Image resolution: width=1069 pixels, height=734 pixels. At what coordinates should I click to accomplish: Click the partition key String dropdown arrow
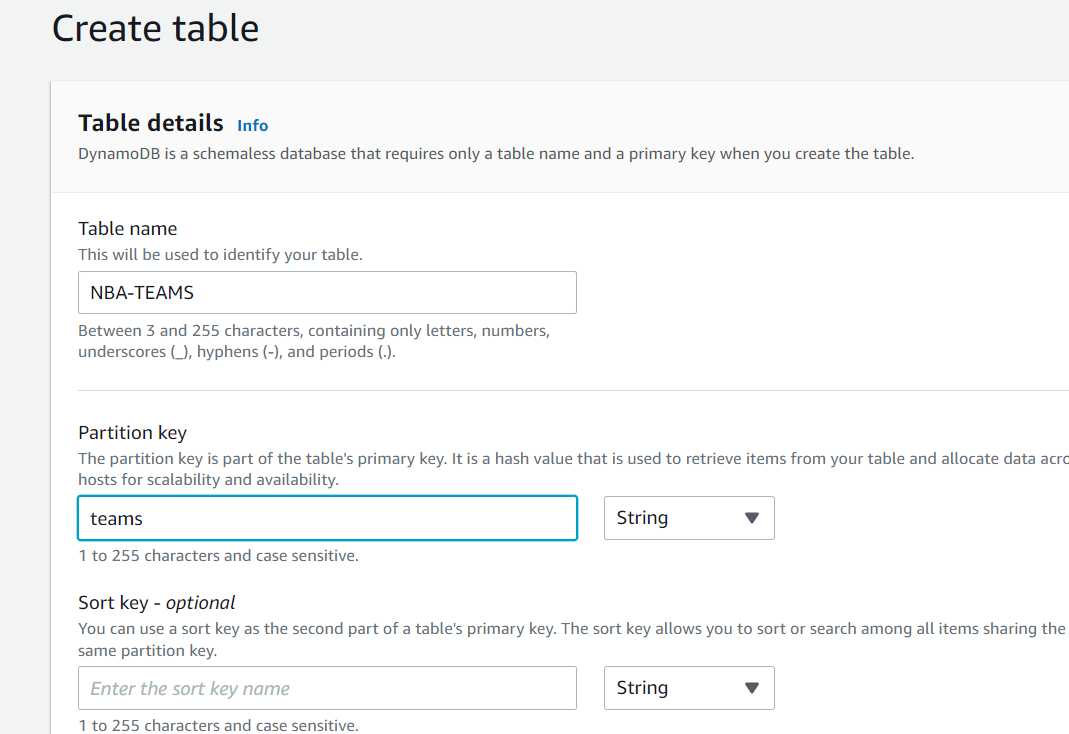[x=752, y=517]
